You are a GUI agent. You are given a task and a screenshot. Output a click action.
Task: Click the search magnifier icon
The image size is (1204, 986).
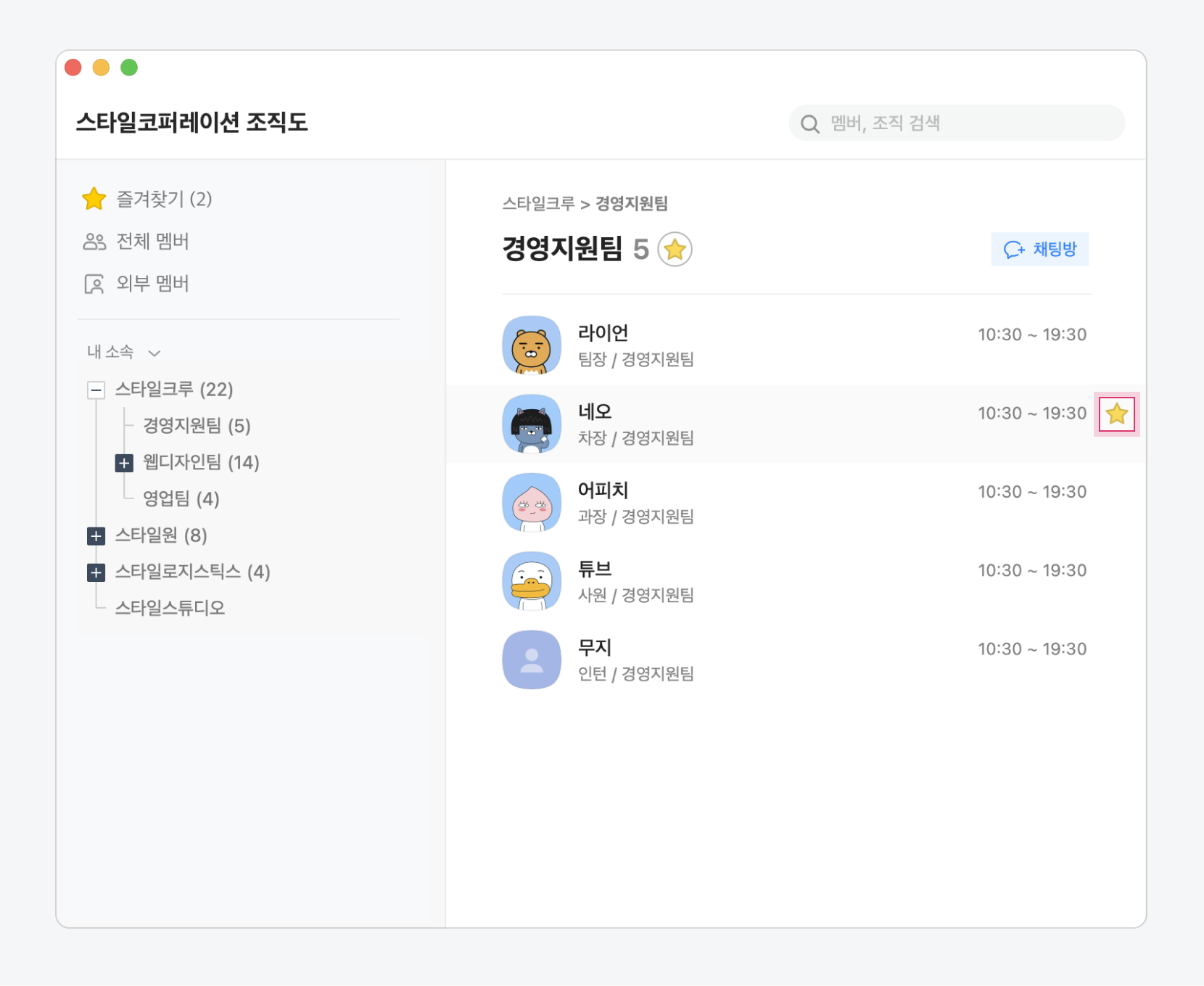(809, 124)
